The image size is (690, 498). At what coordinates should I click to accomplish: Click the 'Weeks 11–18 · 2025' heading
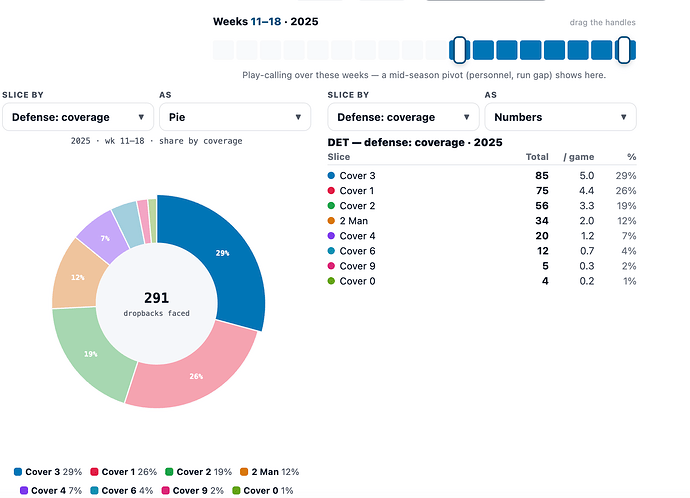click(266, 22)
